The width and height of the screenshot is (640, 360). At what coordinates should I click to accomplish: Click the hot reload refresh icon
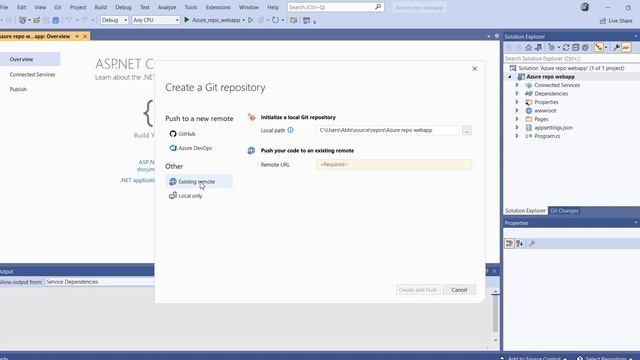(276, 20)
